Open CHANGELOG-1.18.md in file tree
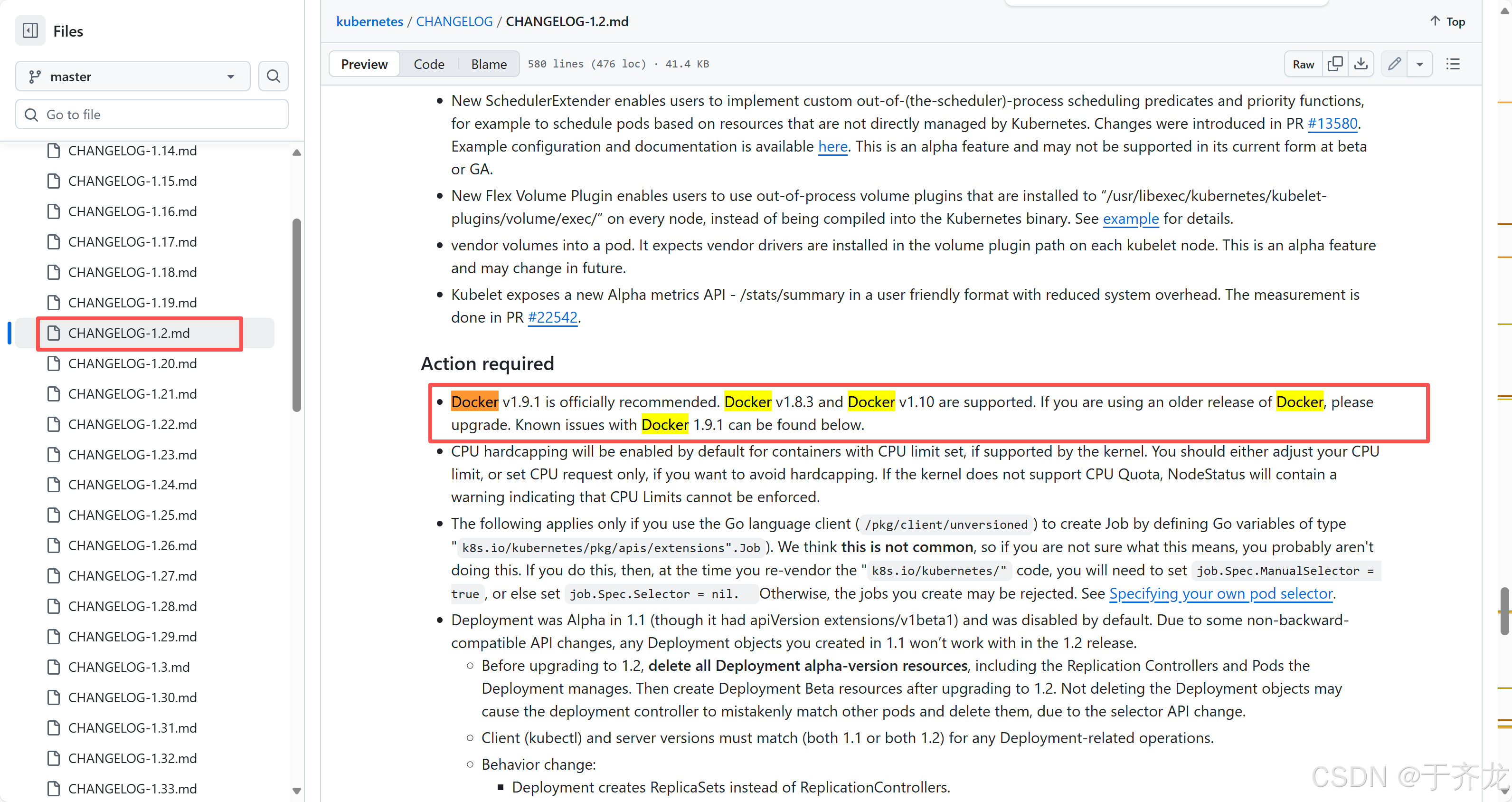The height and width of the screenshot is (802, 1512). [132, 272]
